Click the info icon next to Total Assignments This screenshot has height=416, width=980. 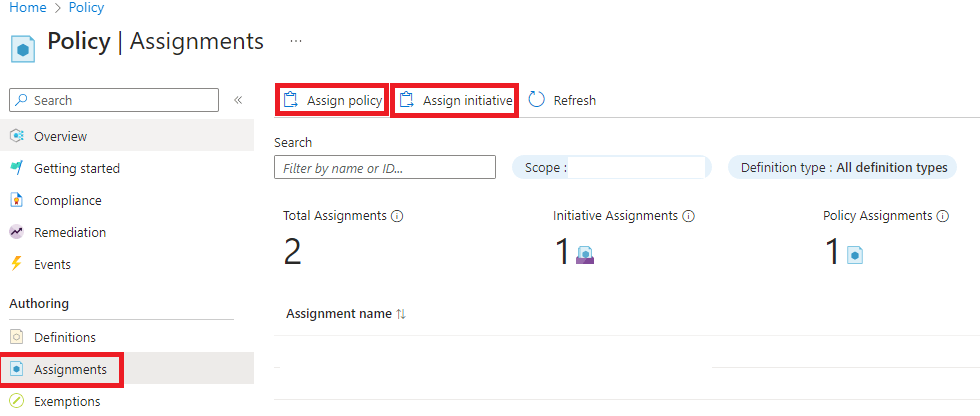(x=397, y=216)
